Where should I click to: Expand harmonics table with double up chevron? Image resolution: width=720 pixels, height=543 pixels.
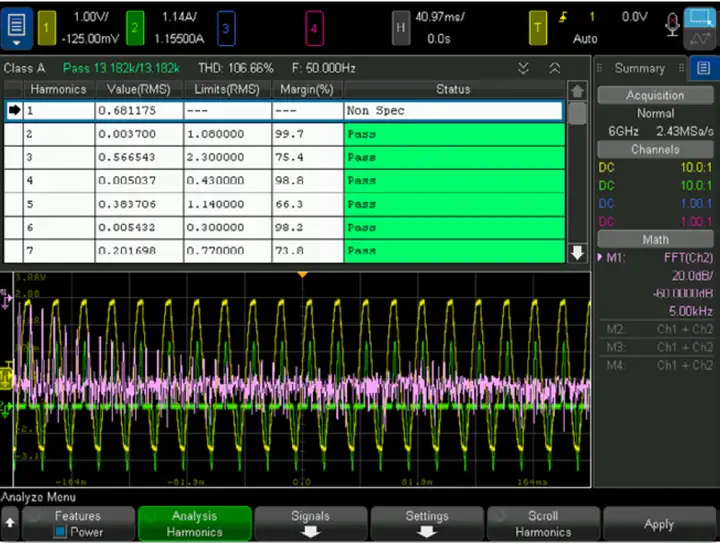[x=554, y=69]
